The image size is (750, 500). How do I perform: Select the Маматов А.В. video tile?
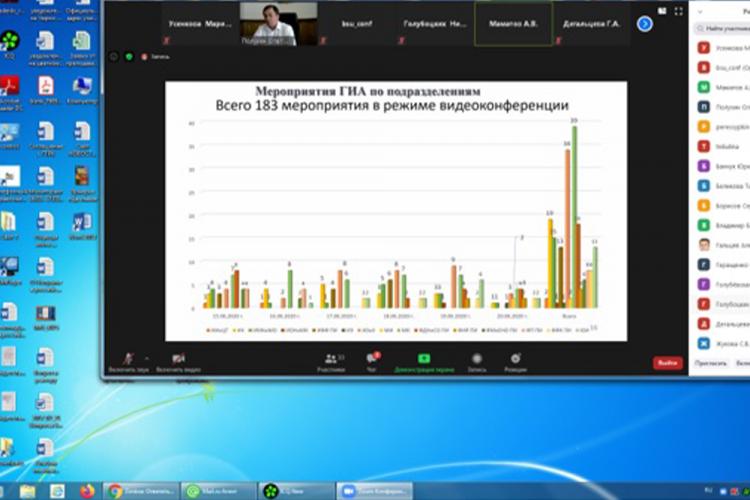coord(513,22)
